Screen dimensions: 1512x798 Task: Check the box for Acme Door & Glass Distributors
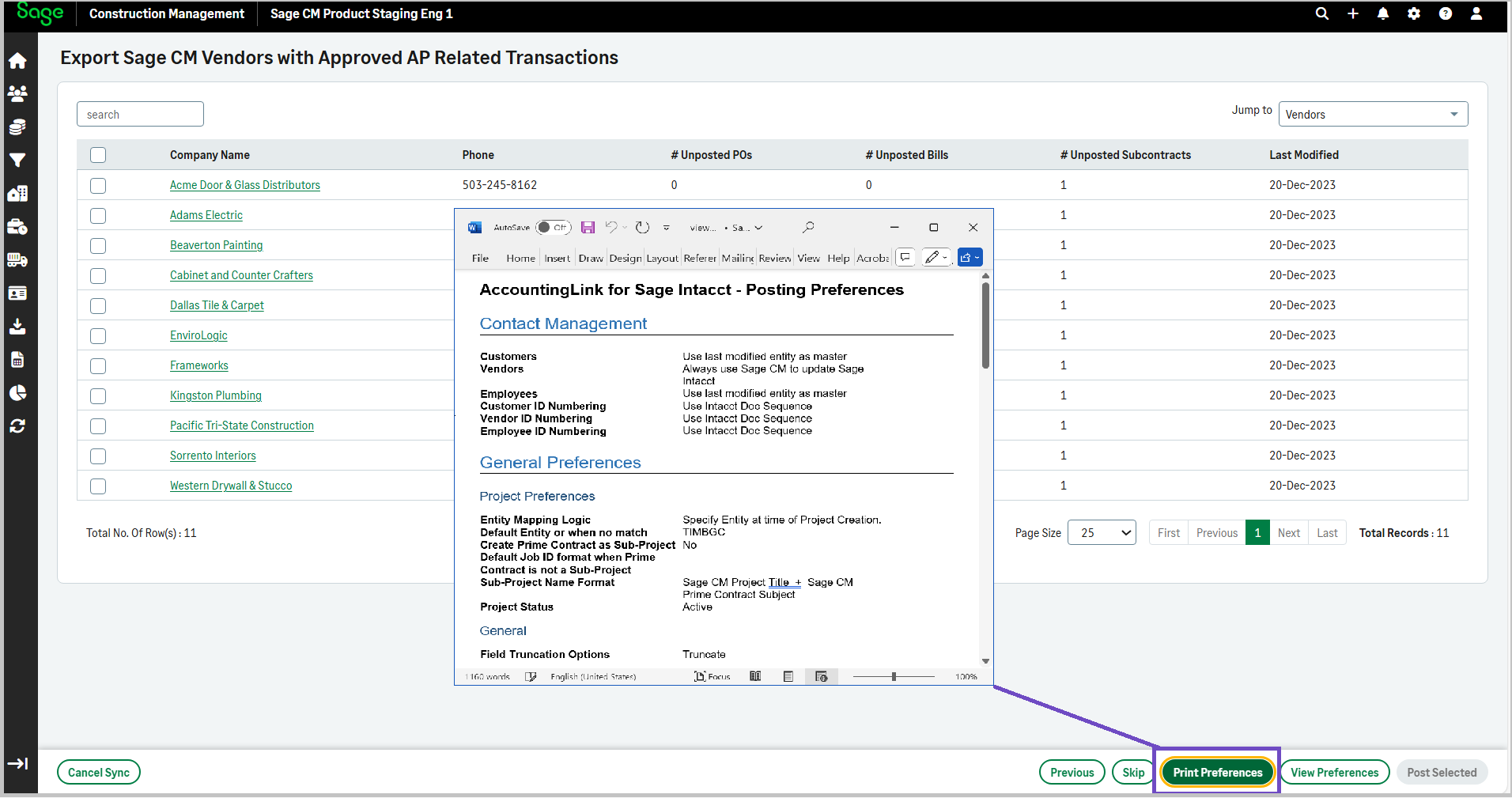pyautogui.click(x=98, y=186)
